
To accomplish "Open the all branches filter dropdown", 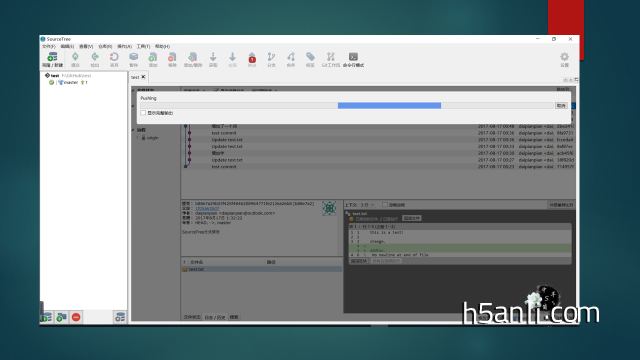I will tap(194, 90).
